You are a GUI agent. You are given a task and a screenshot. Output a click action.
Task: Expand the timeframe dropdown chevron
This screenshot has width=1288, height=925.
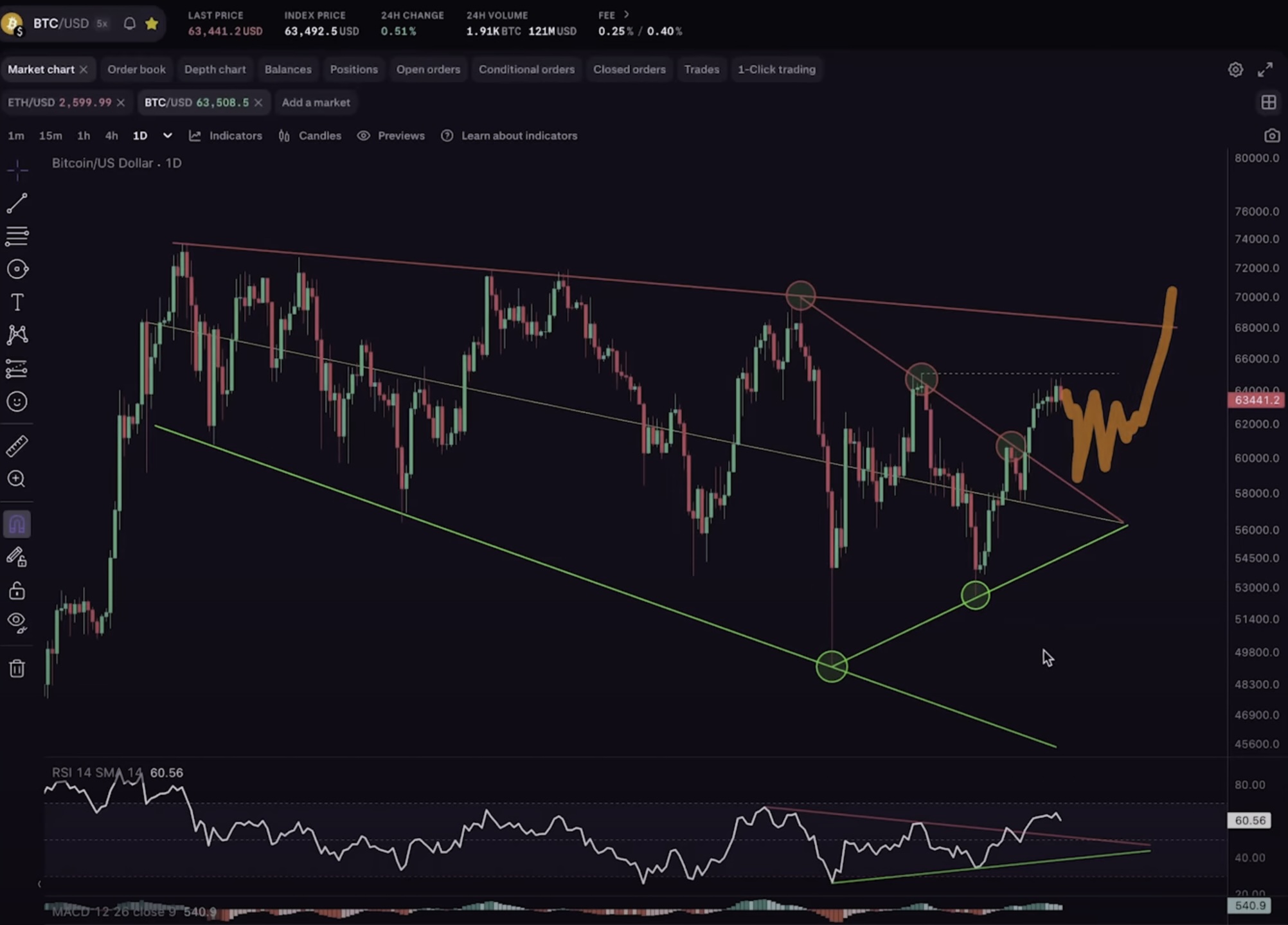[167, 136]
